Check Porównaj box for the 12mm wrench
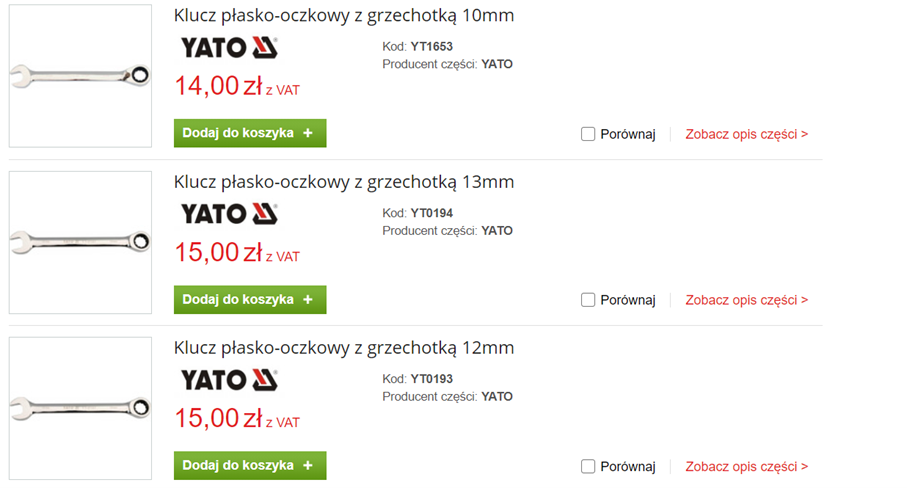The image size is (907, 488). pos(588,466)
